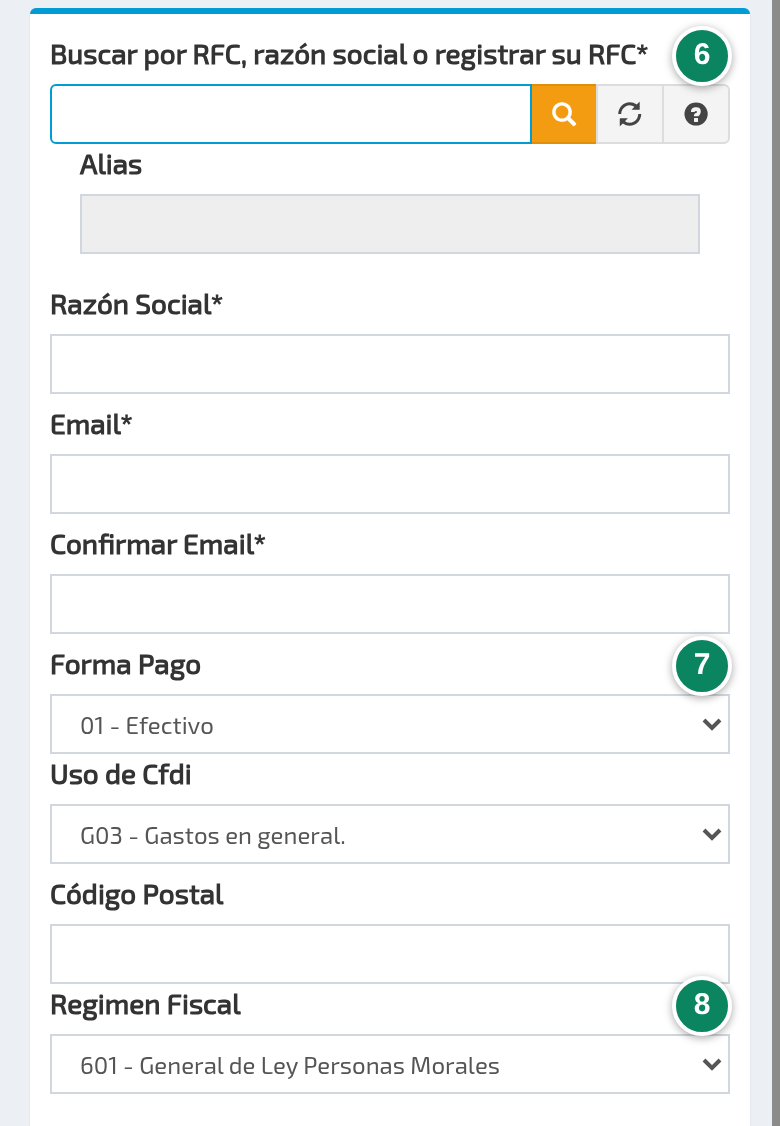This screenshot has height=1126, width=780.
Task: Click the refresh arrows icon button
Action: tap(630, 114)
